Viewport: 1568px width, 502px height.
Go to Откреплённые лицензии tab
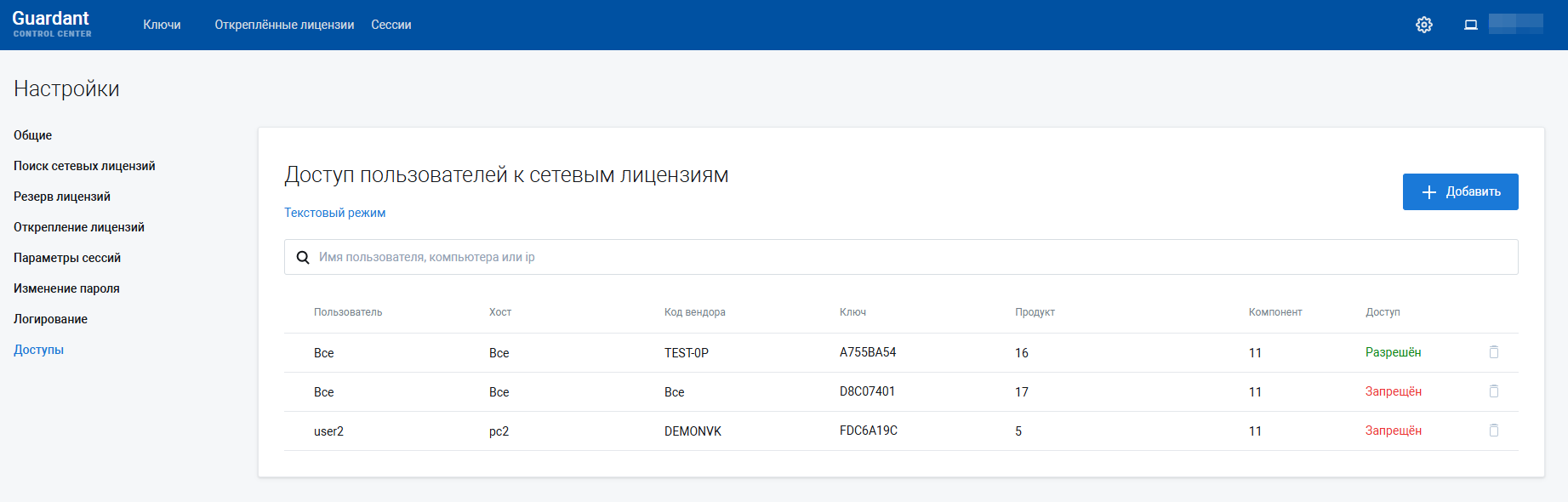tap(284, 25)
